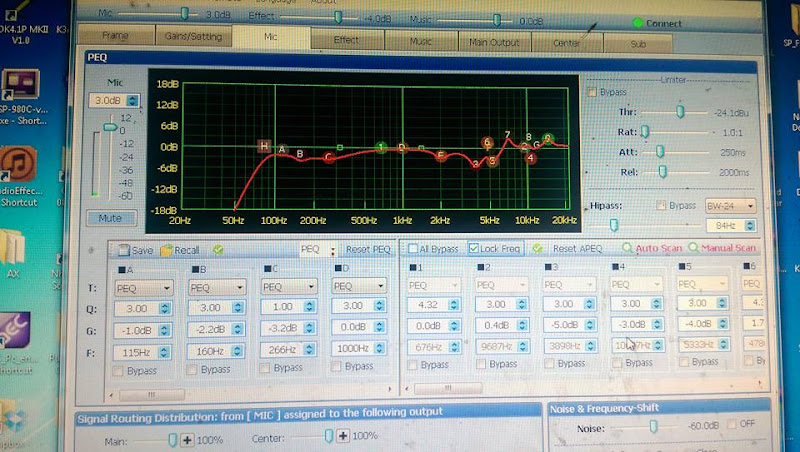The image size is (800, 452).
Task: Open the SP-980C desktop shortcut
Action: [21, 97]
